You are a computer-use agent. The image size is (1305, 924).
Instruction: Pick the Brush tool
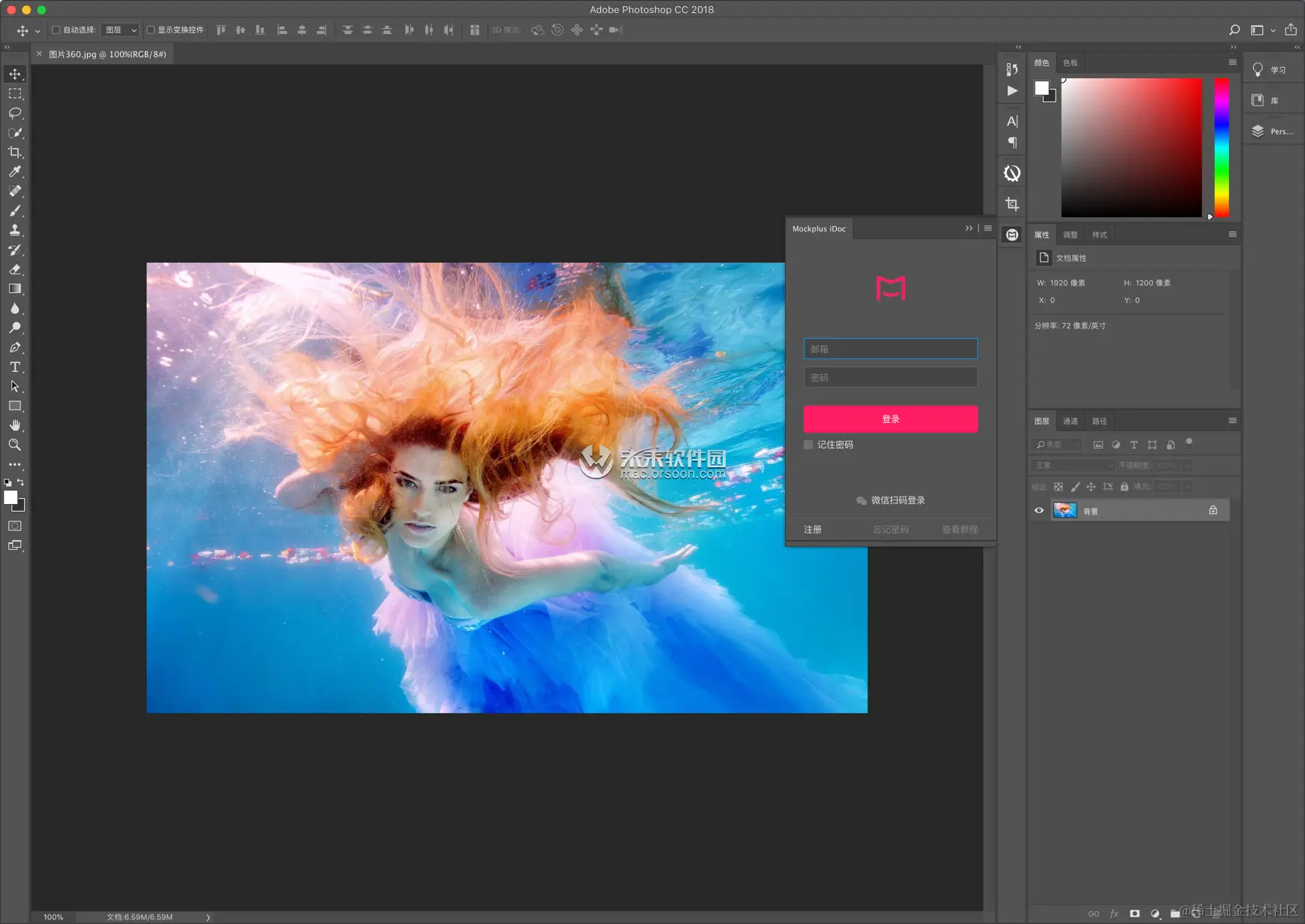click(x=15, y=210)
